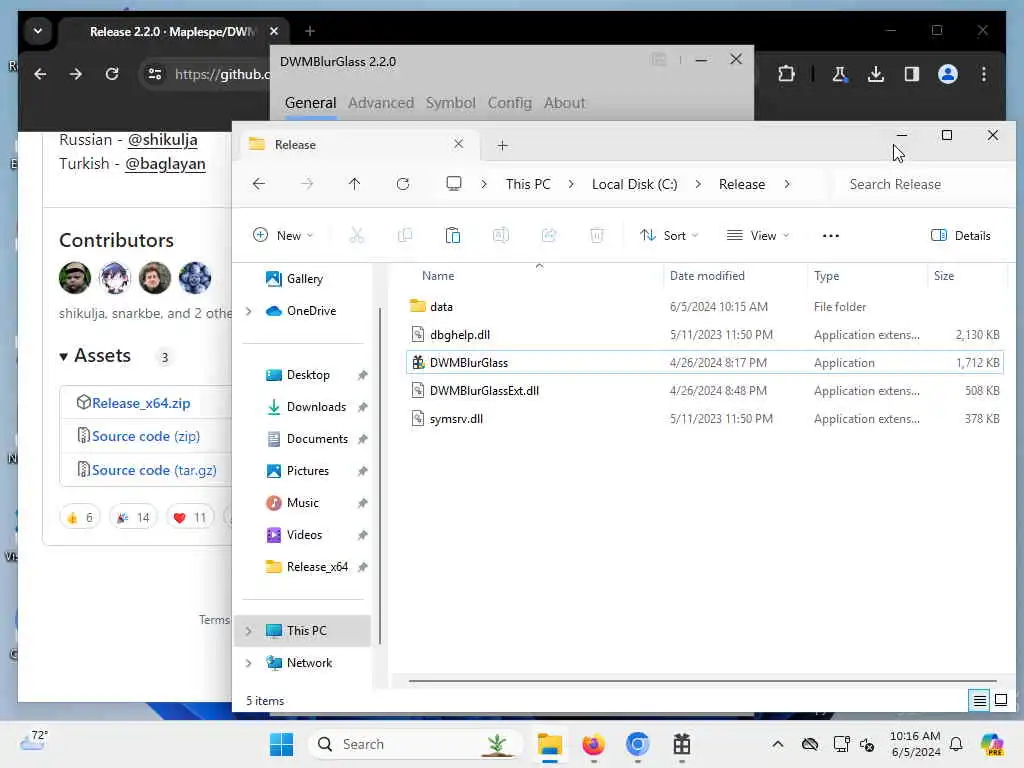
Task: Open Firefox from the taskbar
Action: [594, 744]
